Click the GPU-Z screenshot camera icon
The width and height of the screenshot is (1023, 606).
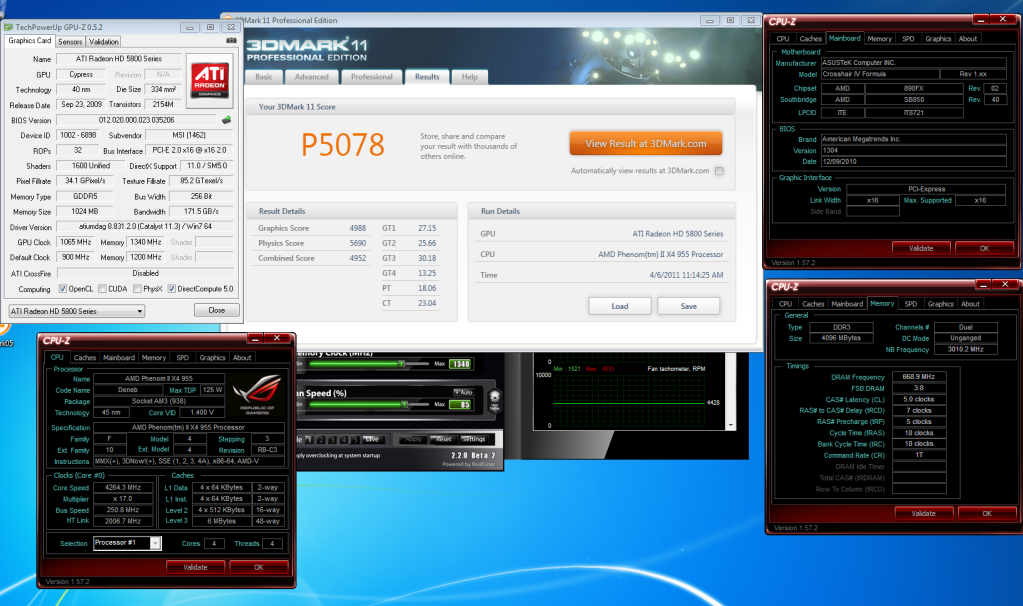click(x=232, y=41)
